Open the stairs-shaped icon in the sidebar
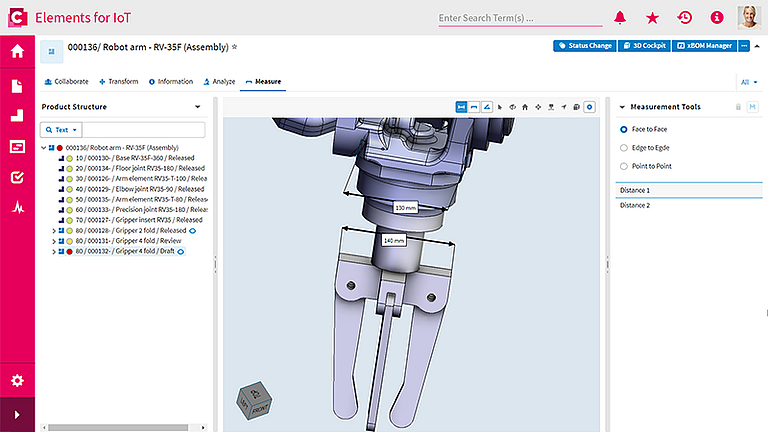 click(x=17, y=116)
